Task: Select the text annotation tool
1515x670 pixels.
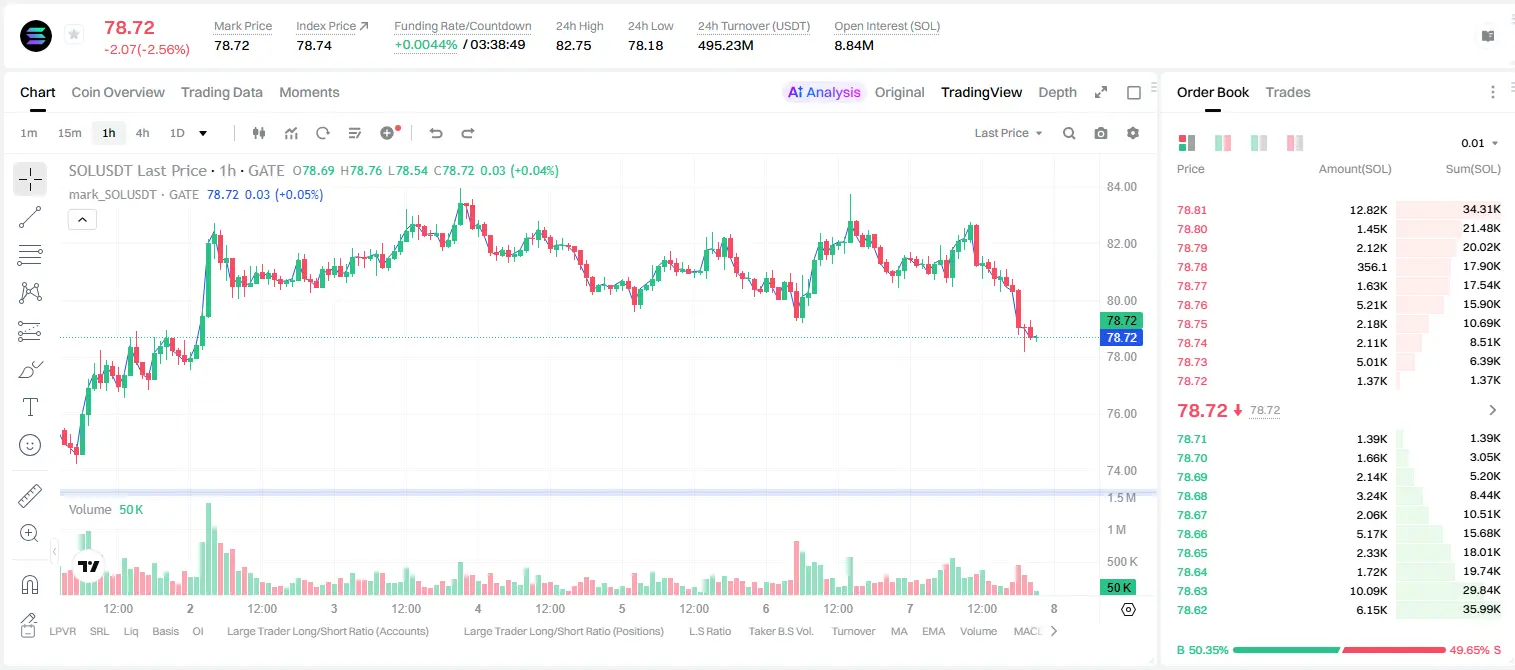Action: tap(30, 407)
